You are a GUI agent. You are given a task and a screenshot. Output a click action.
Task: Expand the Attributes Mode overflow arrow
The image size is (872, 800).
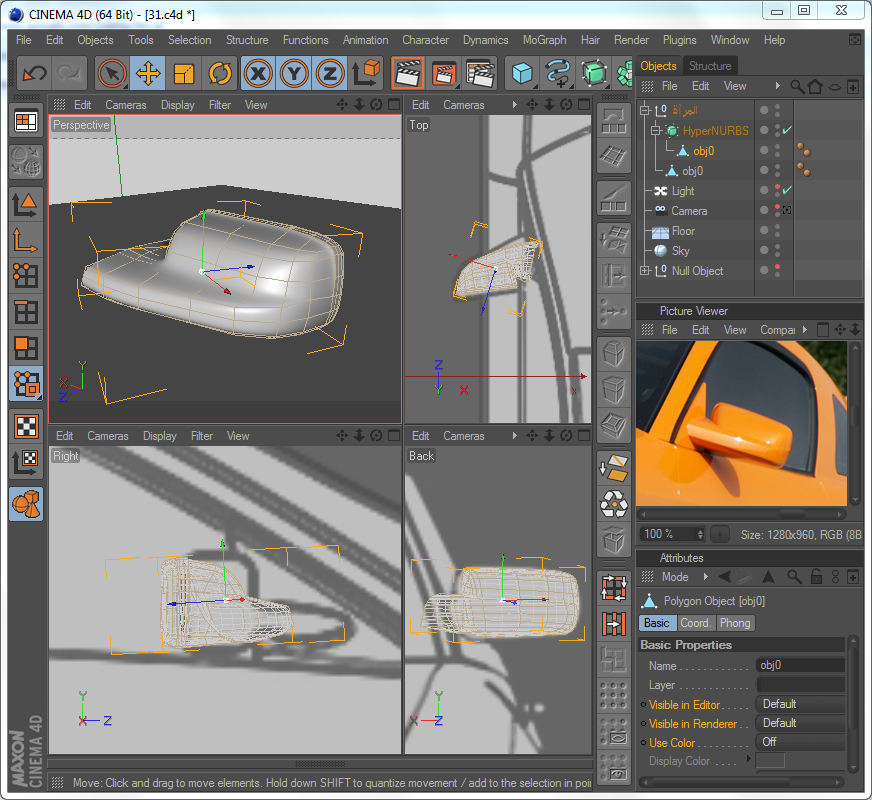tap(706, 577)
